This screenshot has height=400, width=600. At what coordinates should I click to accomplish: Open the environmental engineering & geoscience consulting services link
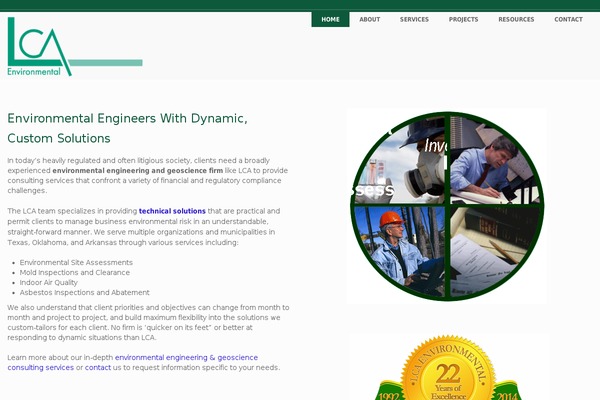(x=132, y=362)
